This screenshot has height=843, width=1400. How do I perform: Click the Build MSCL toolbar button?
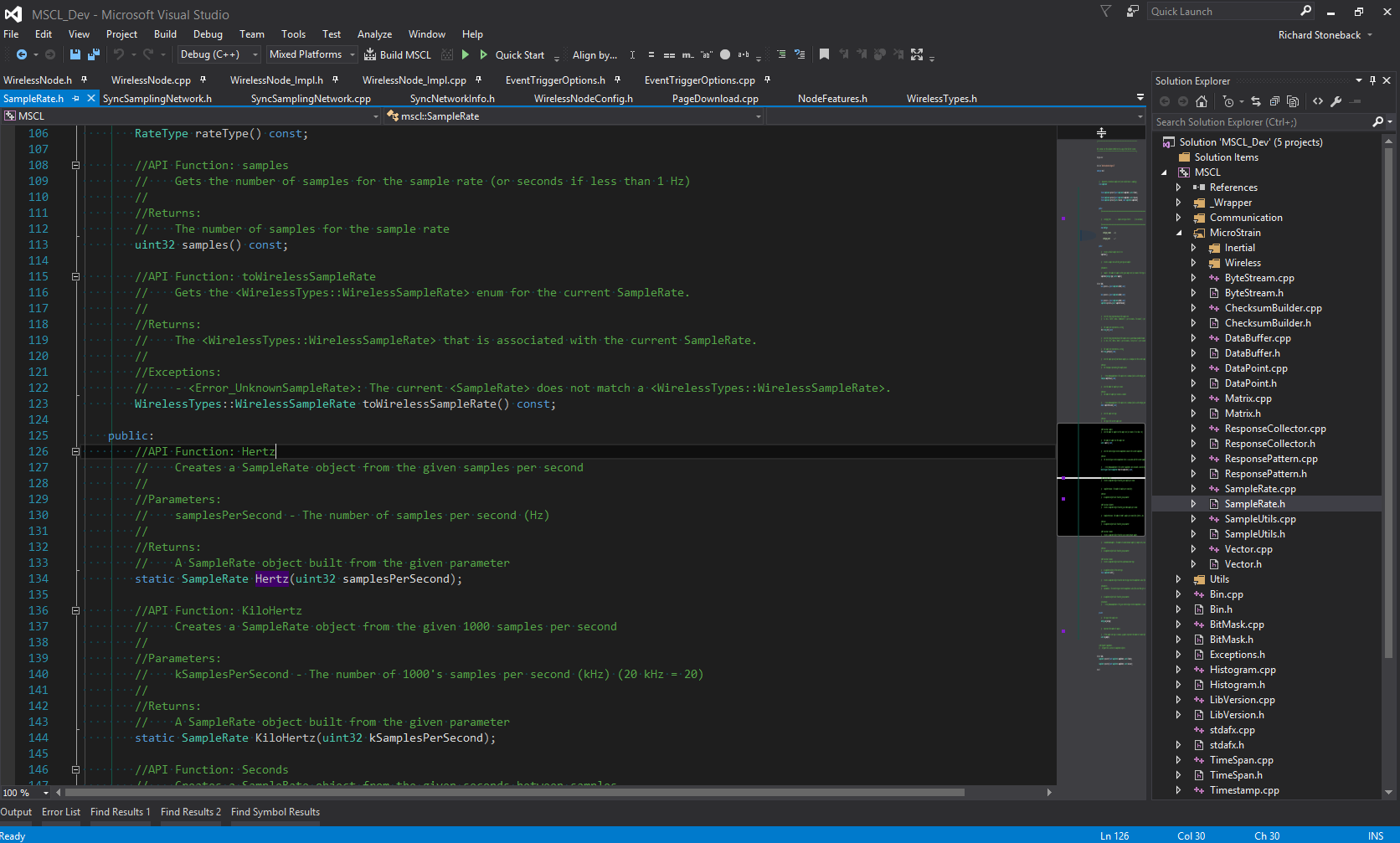(x=398, y=54)
